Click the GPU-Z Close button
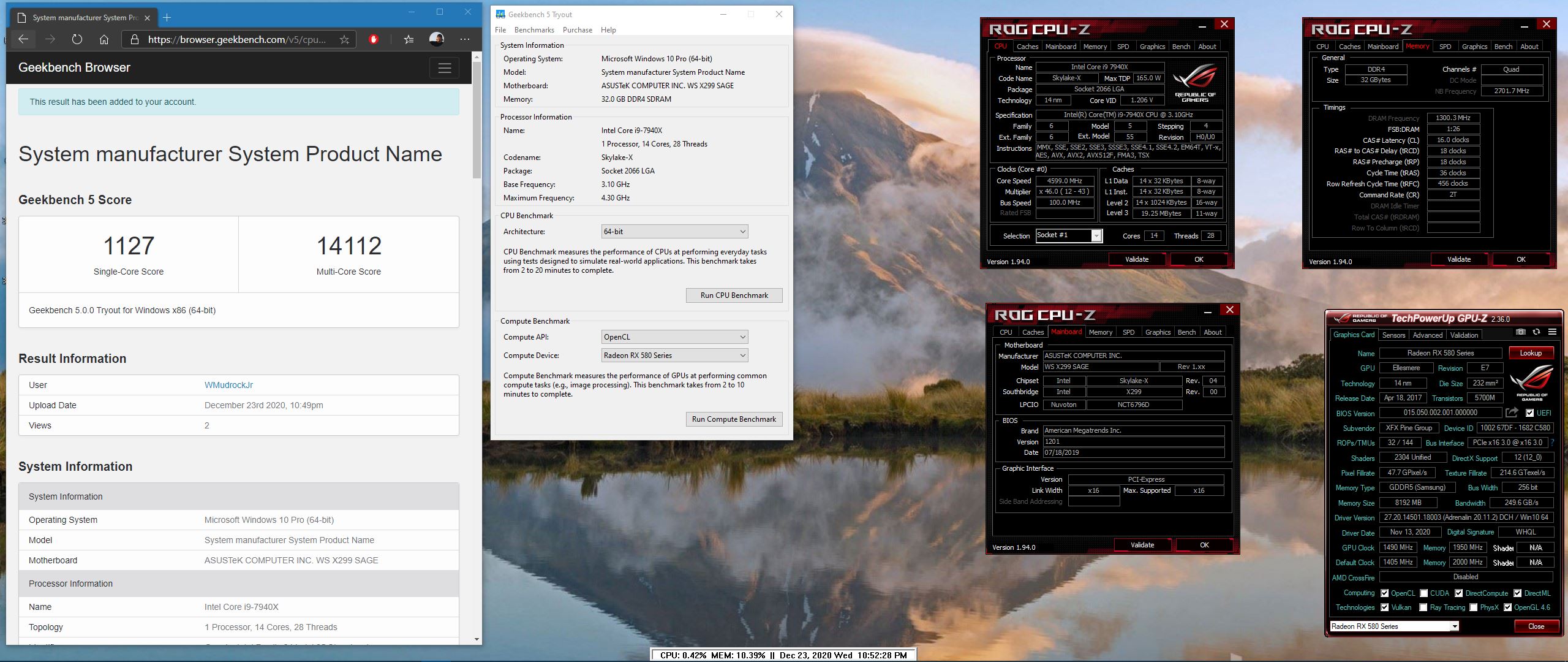This screenshot has height=662, width=1568. pyautogui.click(x=1536, y=626)
